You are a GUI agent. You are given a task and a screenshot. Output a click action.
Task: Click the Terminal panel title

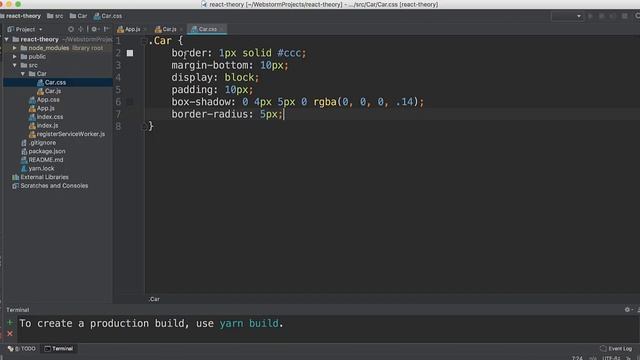18,310
